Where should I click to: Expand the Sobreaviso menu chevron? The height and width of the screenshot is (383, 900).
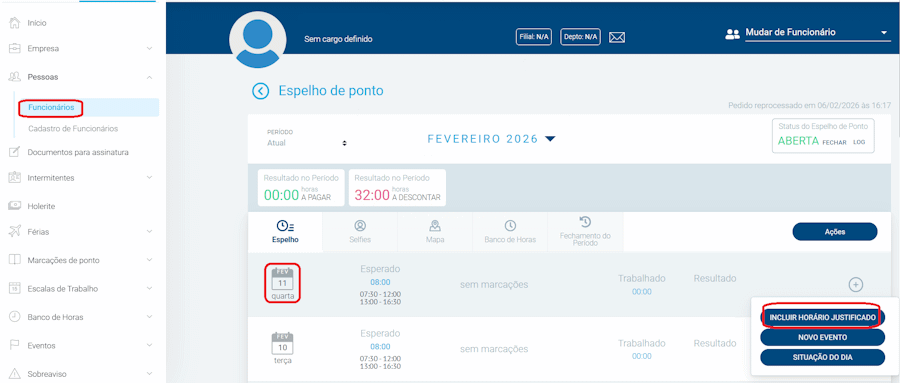click(x=149, y=374)
